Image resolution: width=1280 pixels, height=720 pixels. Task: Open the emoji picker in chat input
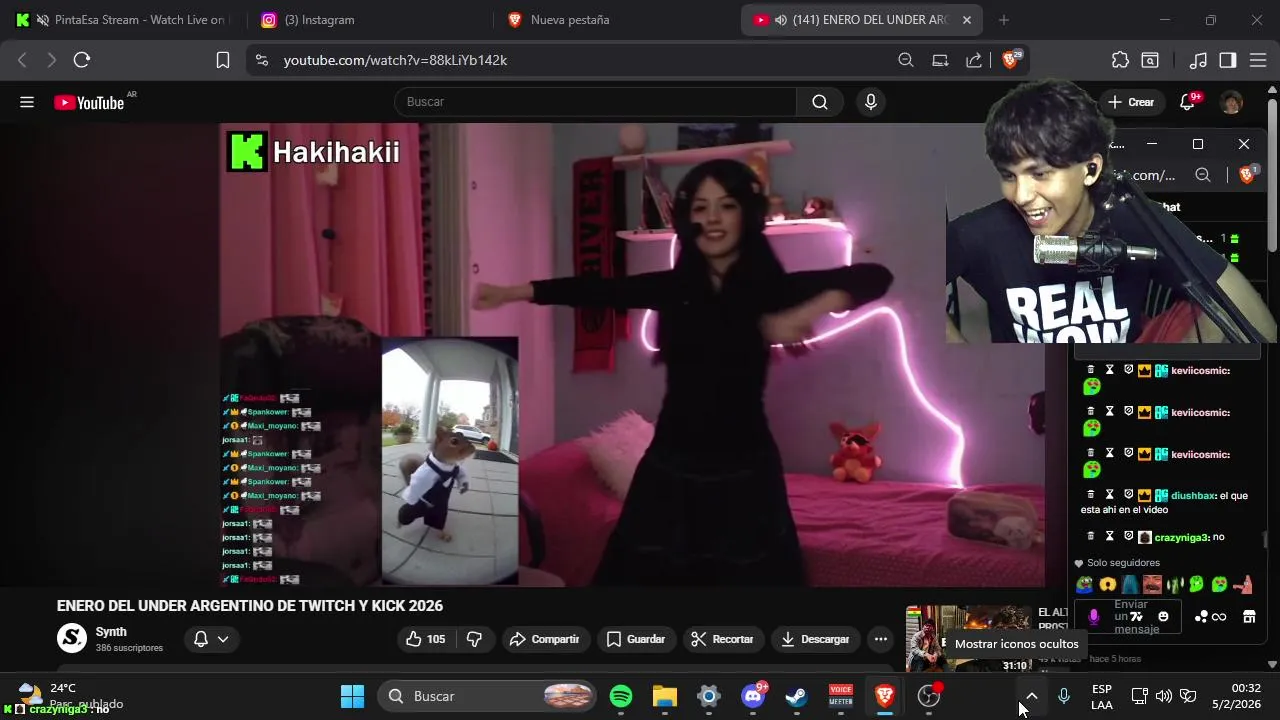(1164, 616)
